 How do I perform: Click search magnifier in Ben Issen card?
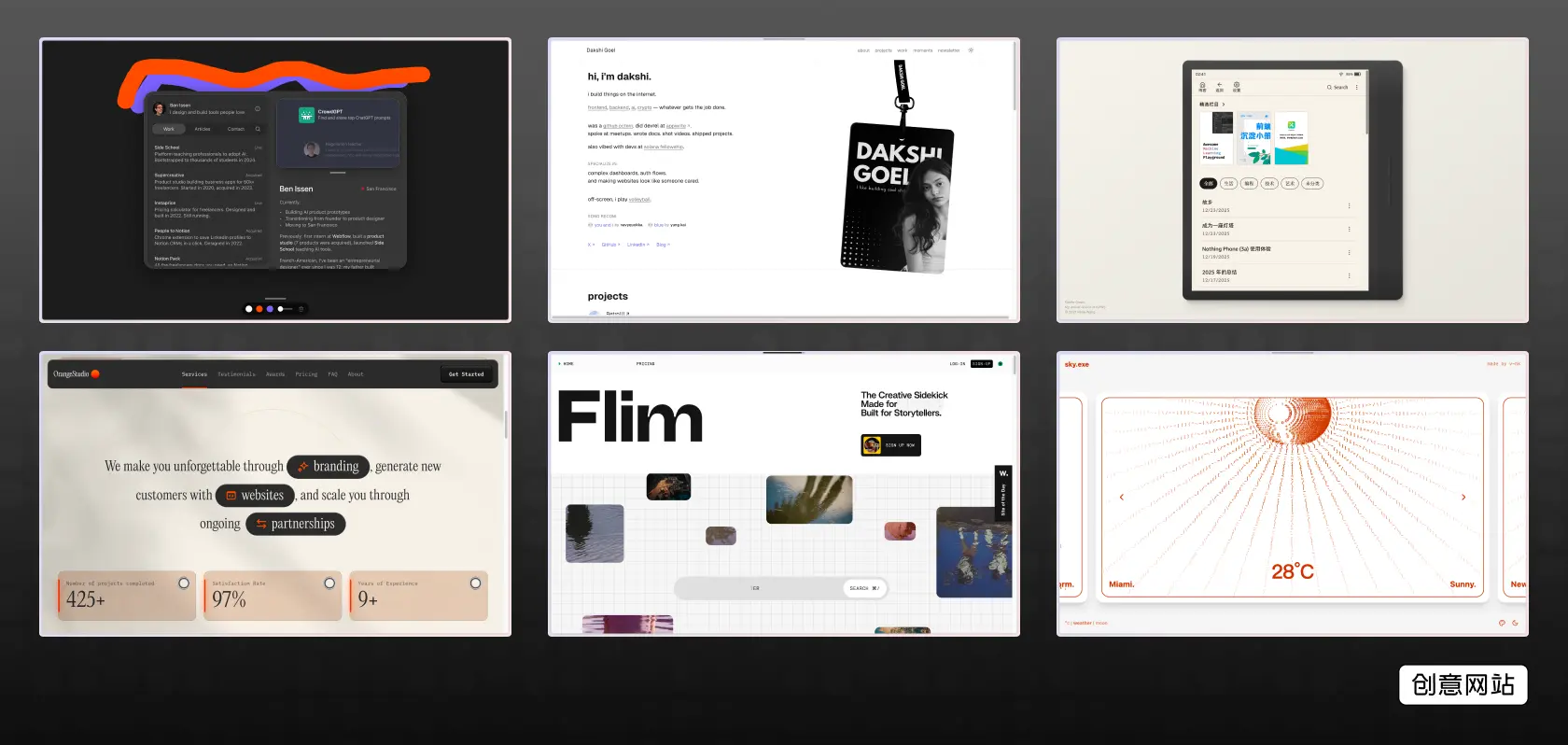tap(258, 129)
